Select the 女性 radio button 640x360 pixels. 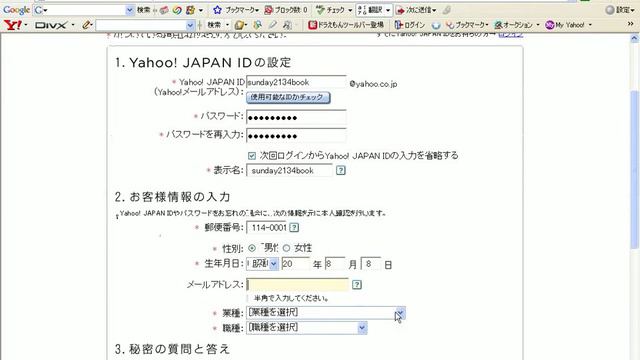pyautogui.click(x=287, y=248)
